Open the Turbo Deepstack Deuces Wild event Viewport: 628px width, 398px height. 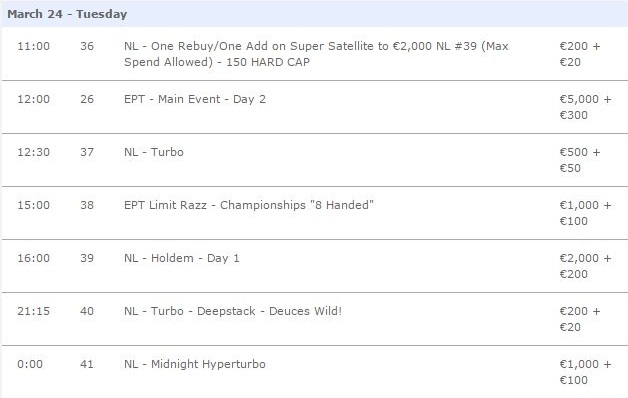tap(233, 311)
